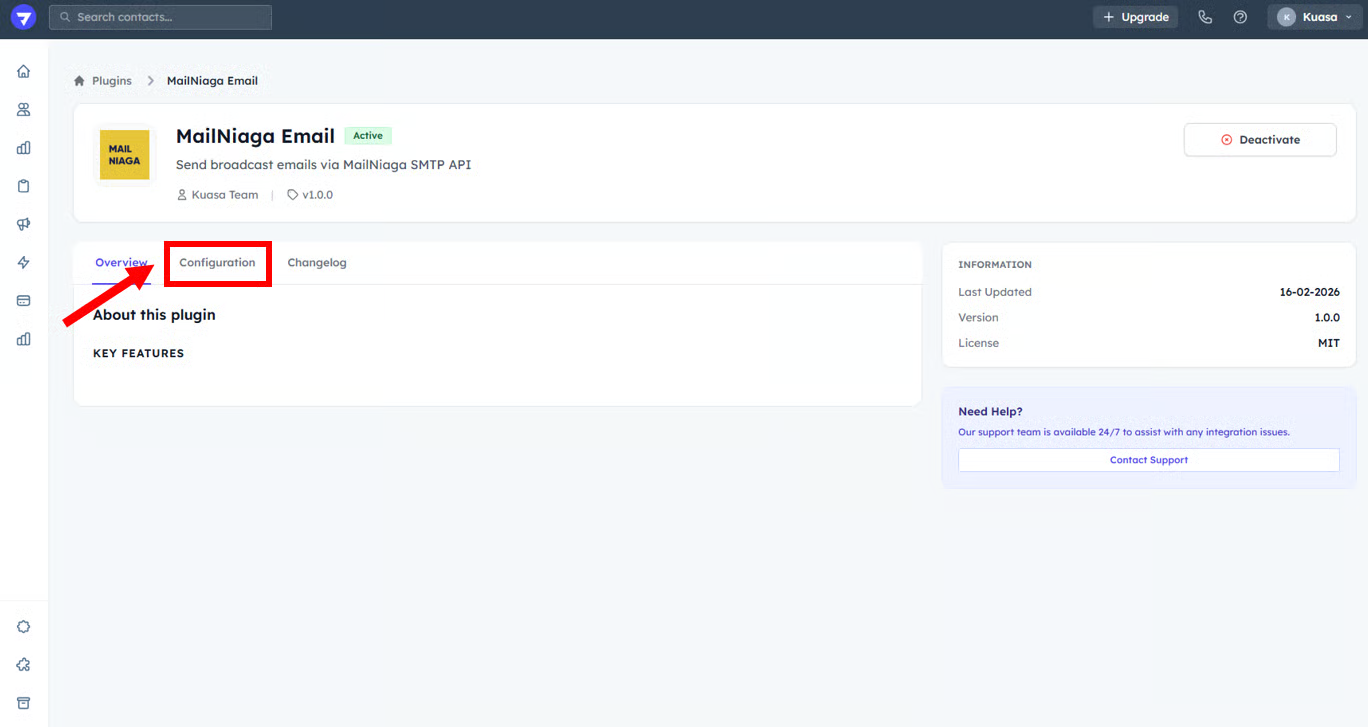Open the Home icon in sidebar
Viewport: 1368px width, 727px height.
coord(24,72)
